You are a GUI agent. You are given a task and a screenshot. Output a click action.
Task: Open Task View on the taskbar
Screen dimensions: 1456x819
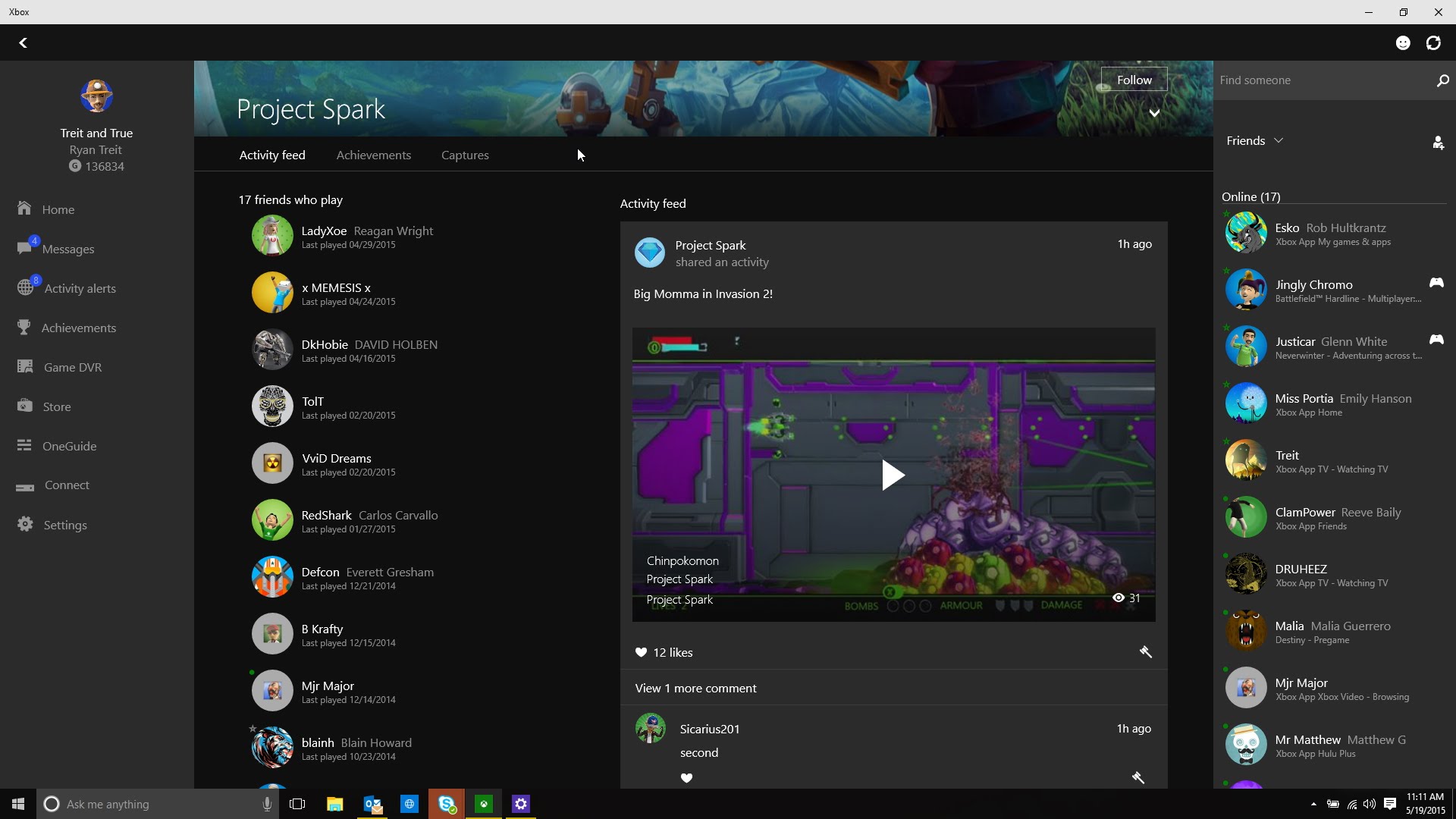point(297,804)
